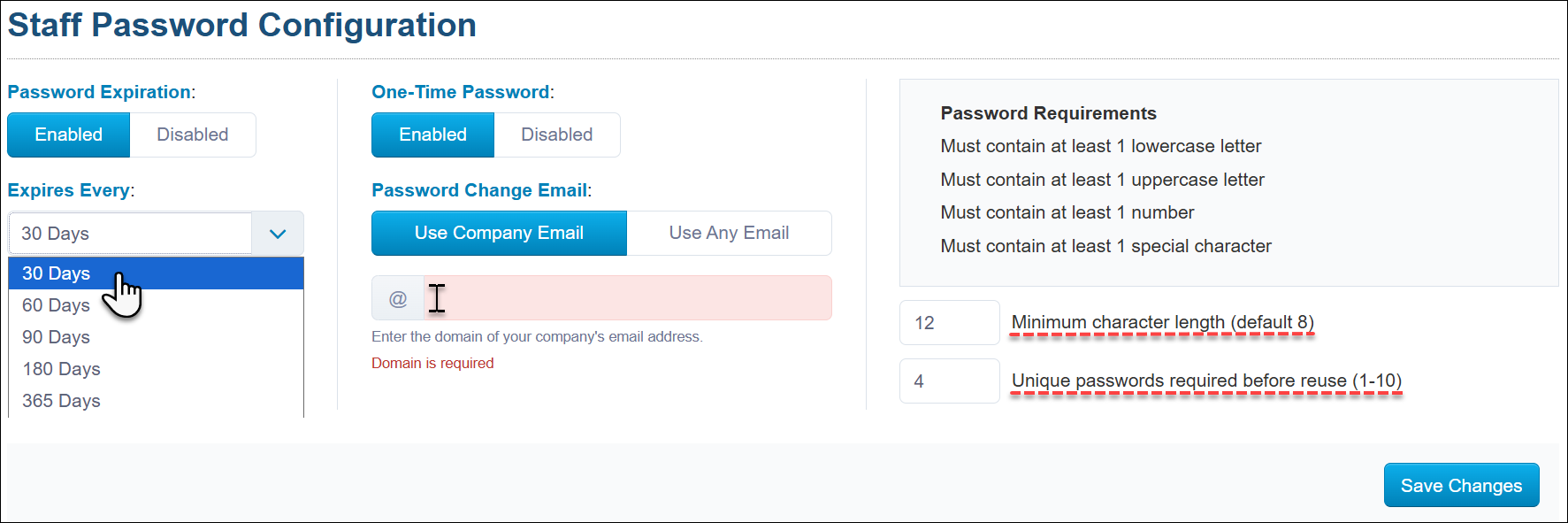Open the Expires Every dropdown chevron
This screenshot has width=1568, height=523.
point(277,233)
